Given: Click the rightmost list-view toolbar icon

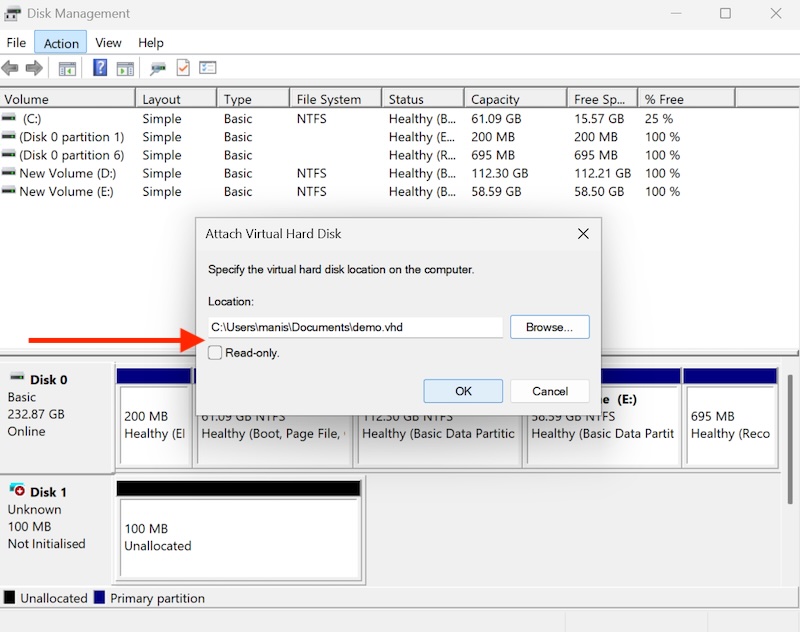Looking at the screenshot, I should click(208, 68).
